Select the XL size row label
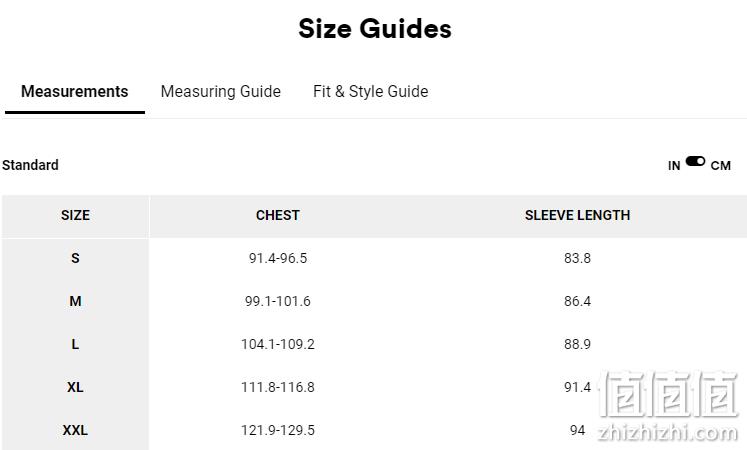This screenshot has height=450, width=747. [75, 387]
